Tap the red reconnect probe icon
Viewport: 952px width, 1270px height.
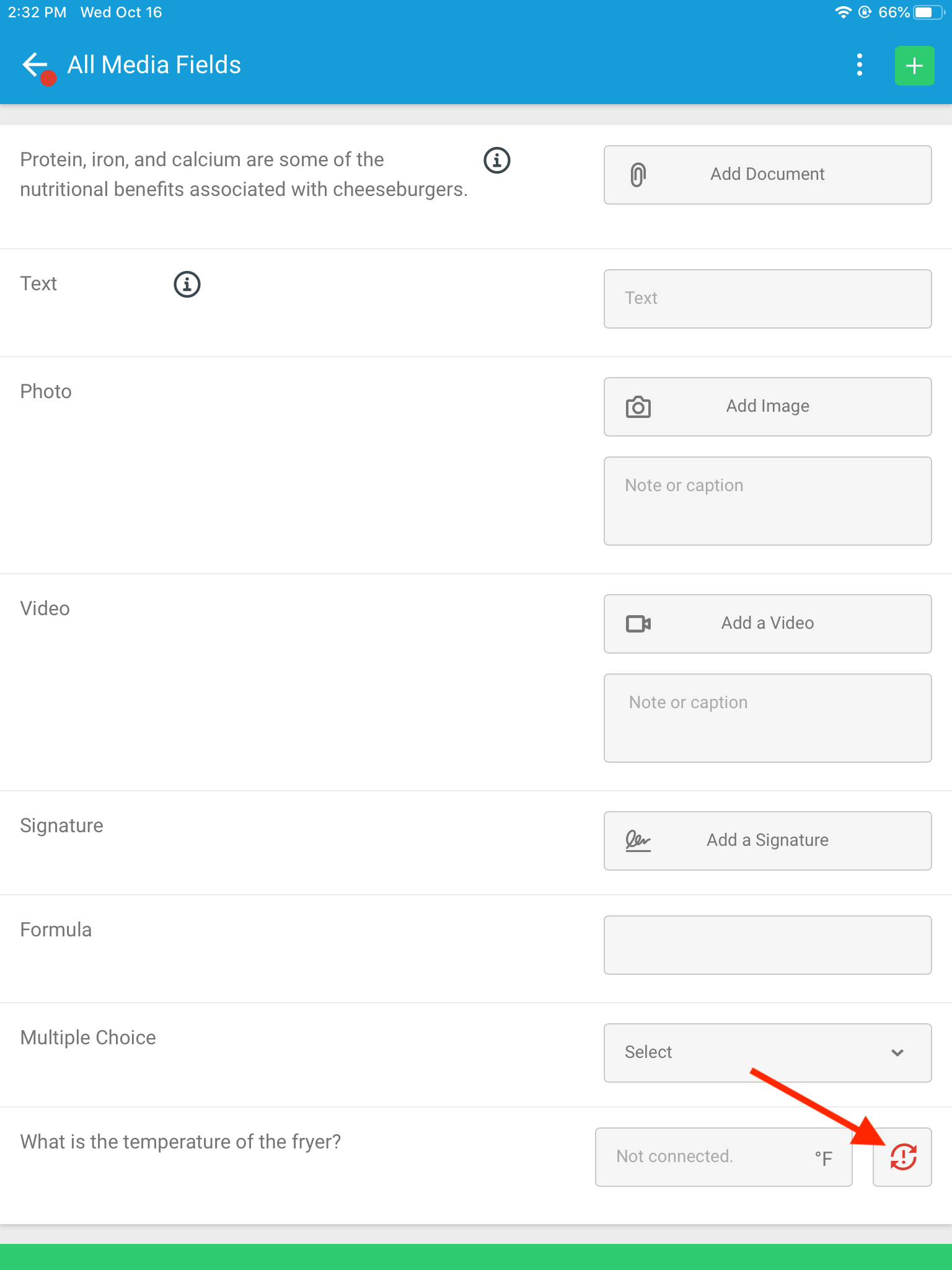902,1157
